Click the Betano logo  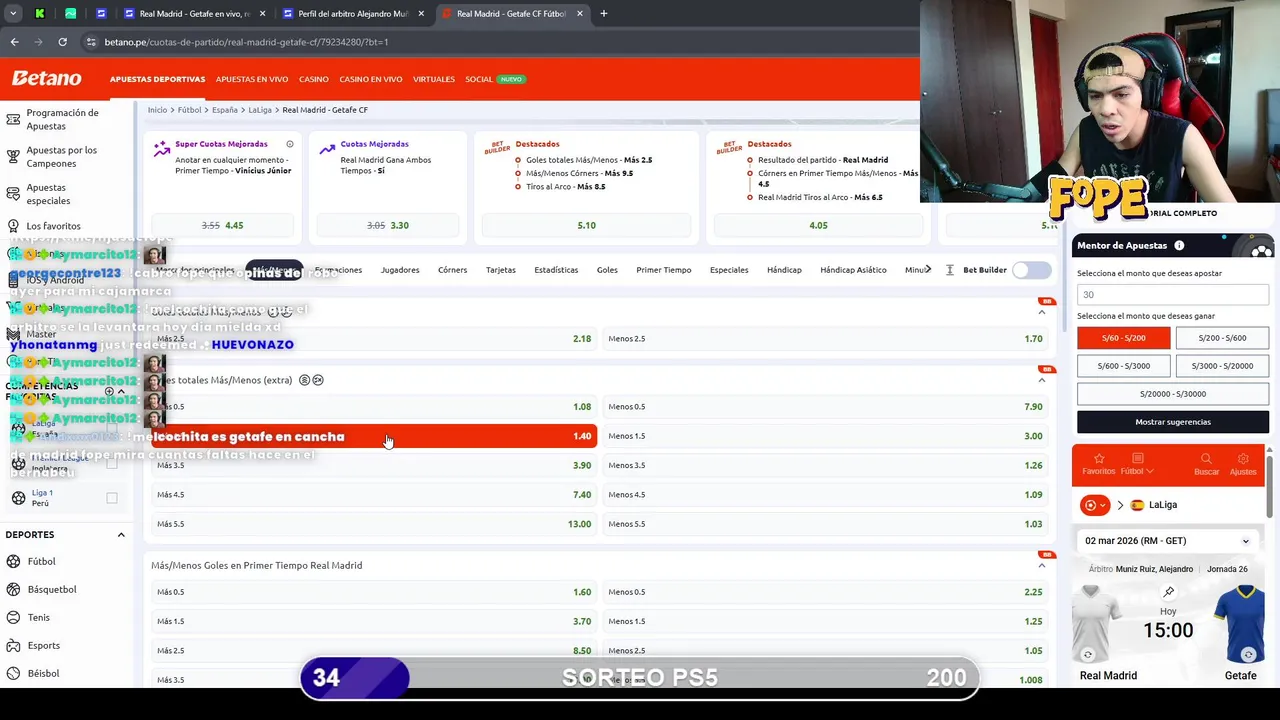pos(46,78)
